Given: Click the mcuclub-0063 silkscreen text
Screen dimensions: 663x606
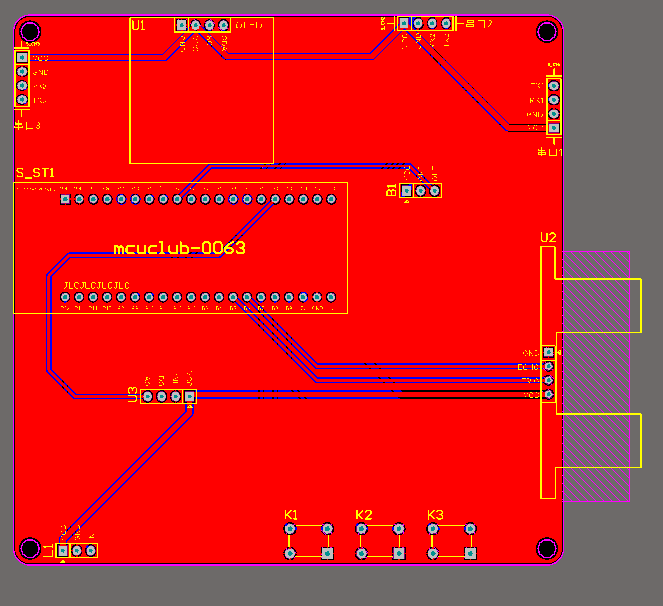Looking at the screenshot, I should tap(179, 248).
